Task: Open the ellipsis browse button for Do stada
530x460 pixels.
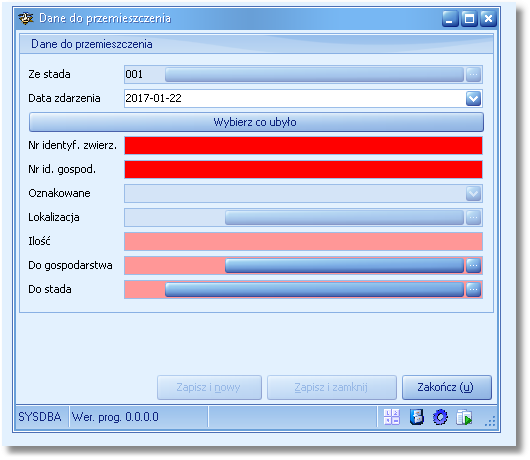Action: coord(473,290)
